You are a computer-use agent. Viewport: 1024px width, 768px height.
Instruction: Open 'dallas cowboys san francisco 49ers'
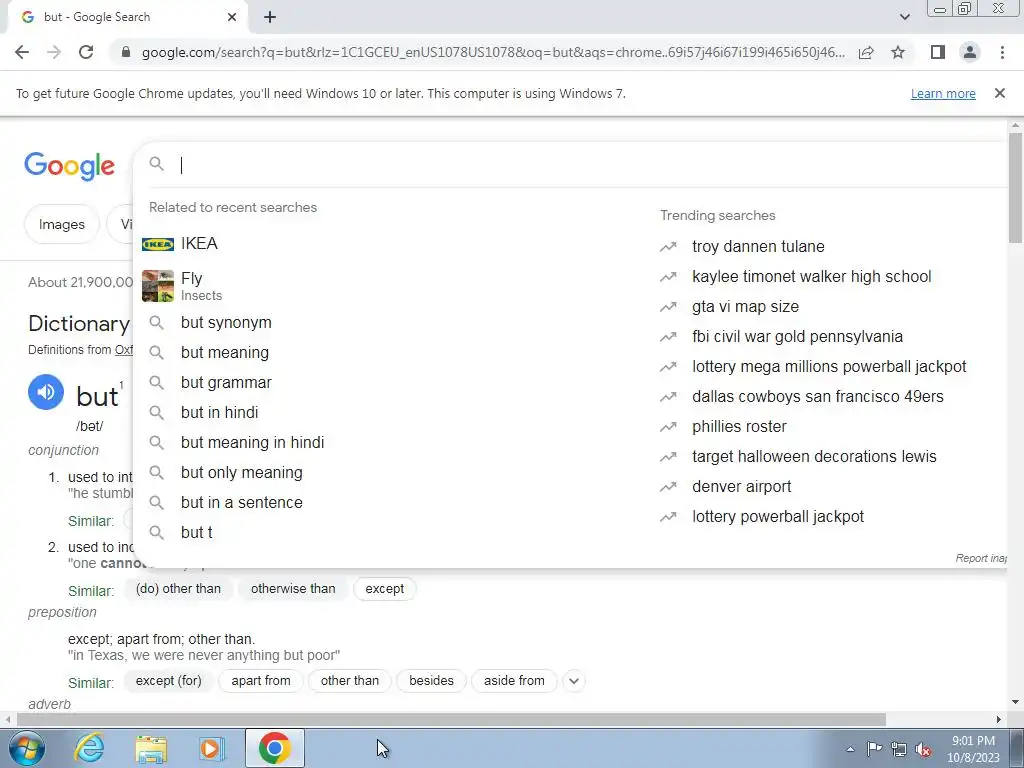[818, 397]
